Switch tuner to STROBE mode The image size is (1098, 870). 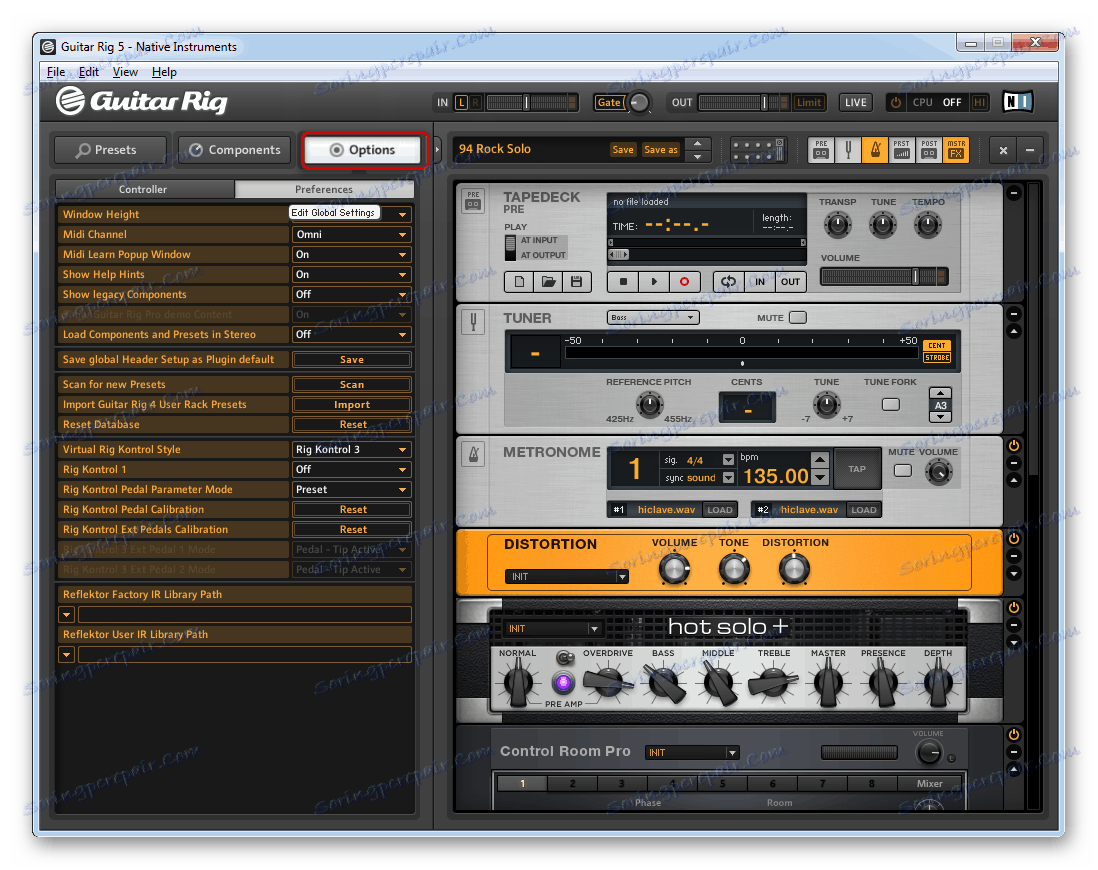click(x=937, y=357)
